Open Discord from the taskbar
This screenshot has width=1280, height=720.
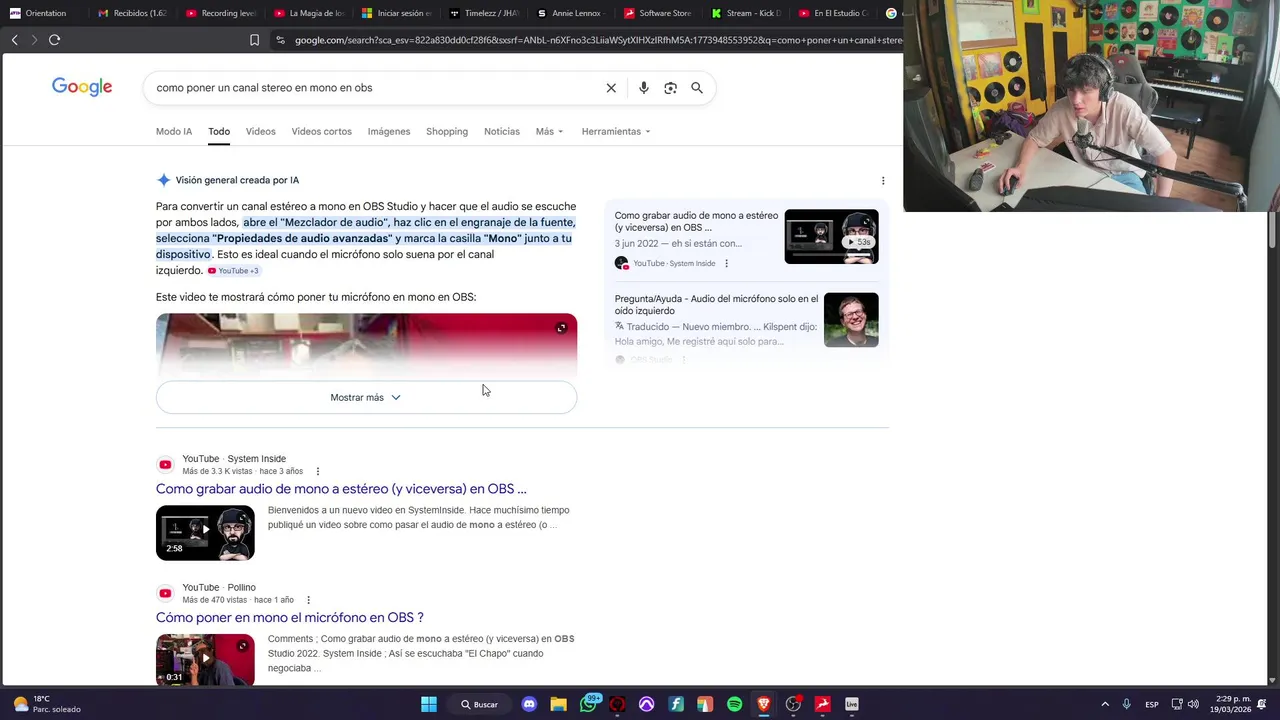pos(529,704)
